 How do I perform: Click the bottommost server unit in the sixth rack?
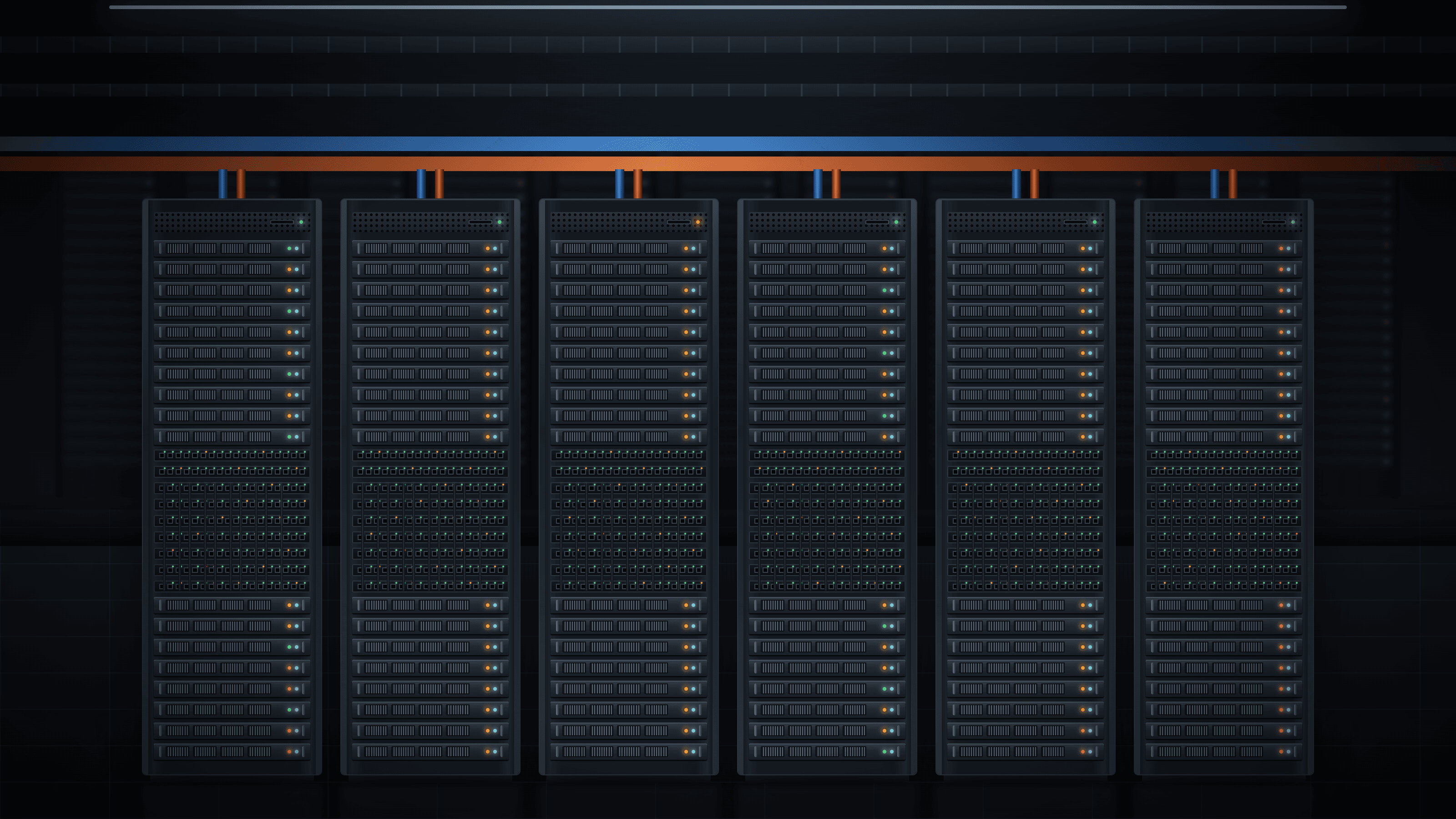(1224, 752)
